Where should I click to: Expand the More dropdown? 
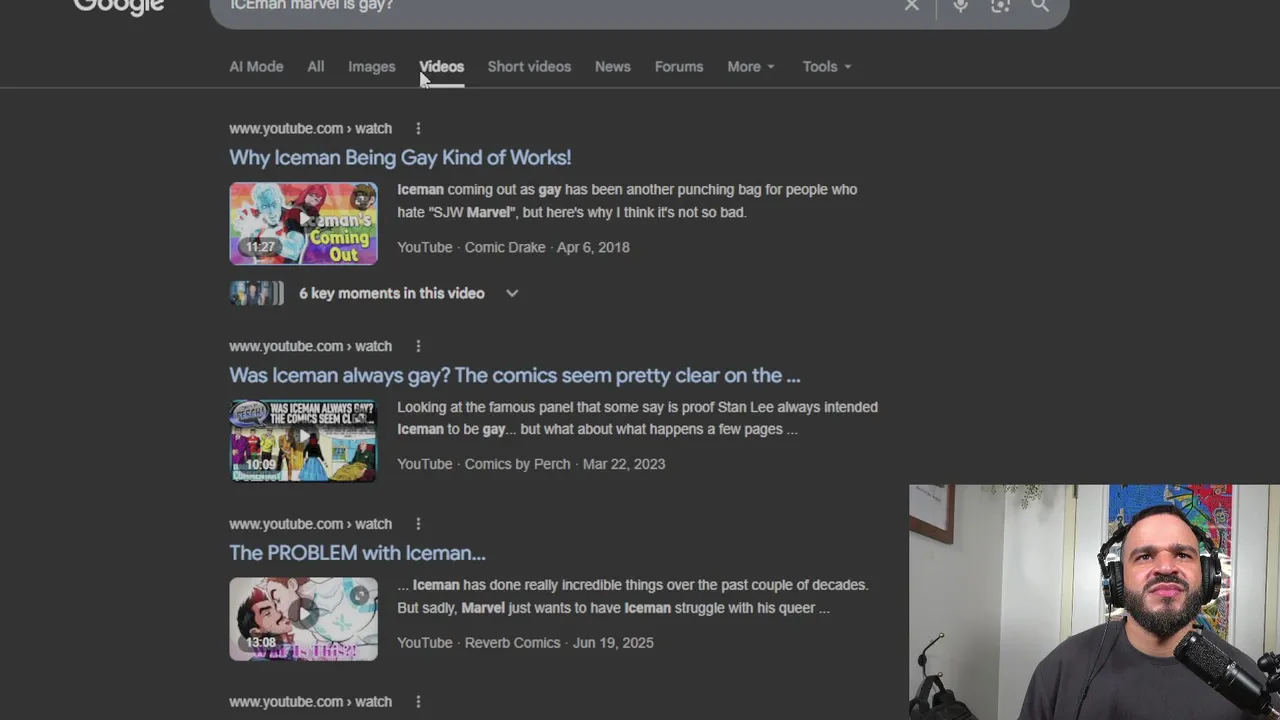(x=751, y=66)
